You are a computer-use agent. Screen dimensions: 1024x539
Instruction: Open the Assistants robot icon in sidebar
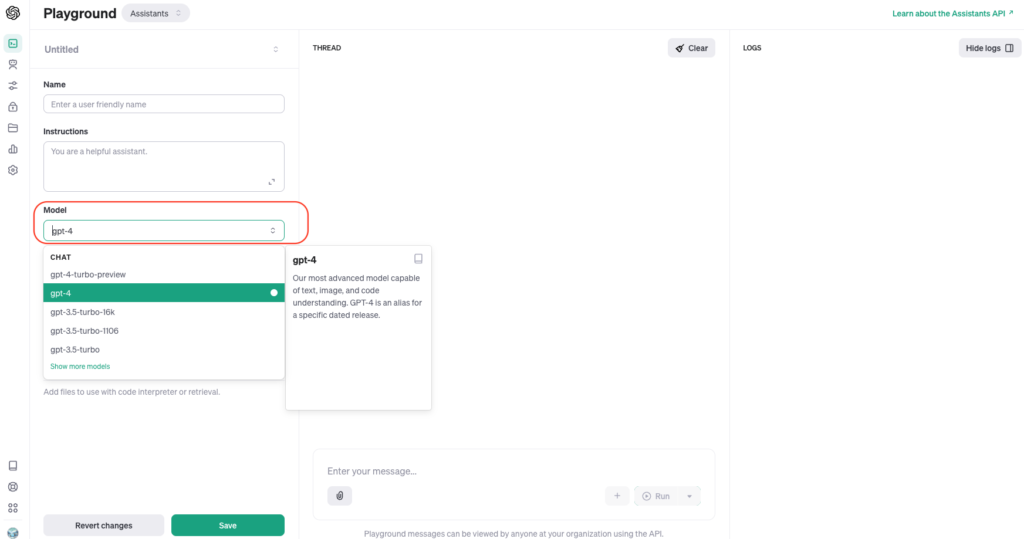point(13,64)
